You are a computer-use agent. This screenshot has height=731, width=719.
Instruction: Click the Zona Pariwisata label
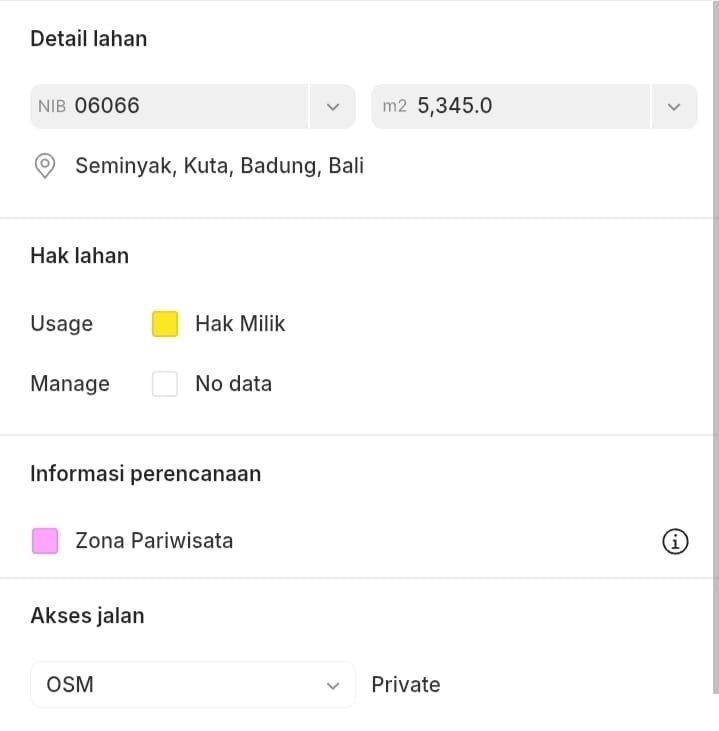pos(154,542)
